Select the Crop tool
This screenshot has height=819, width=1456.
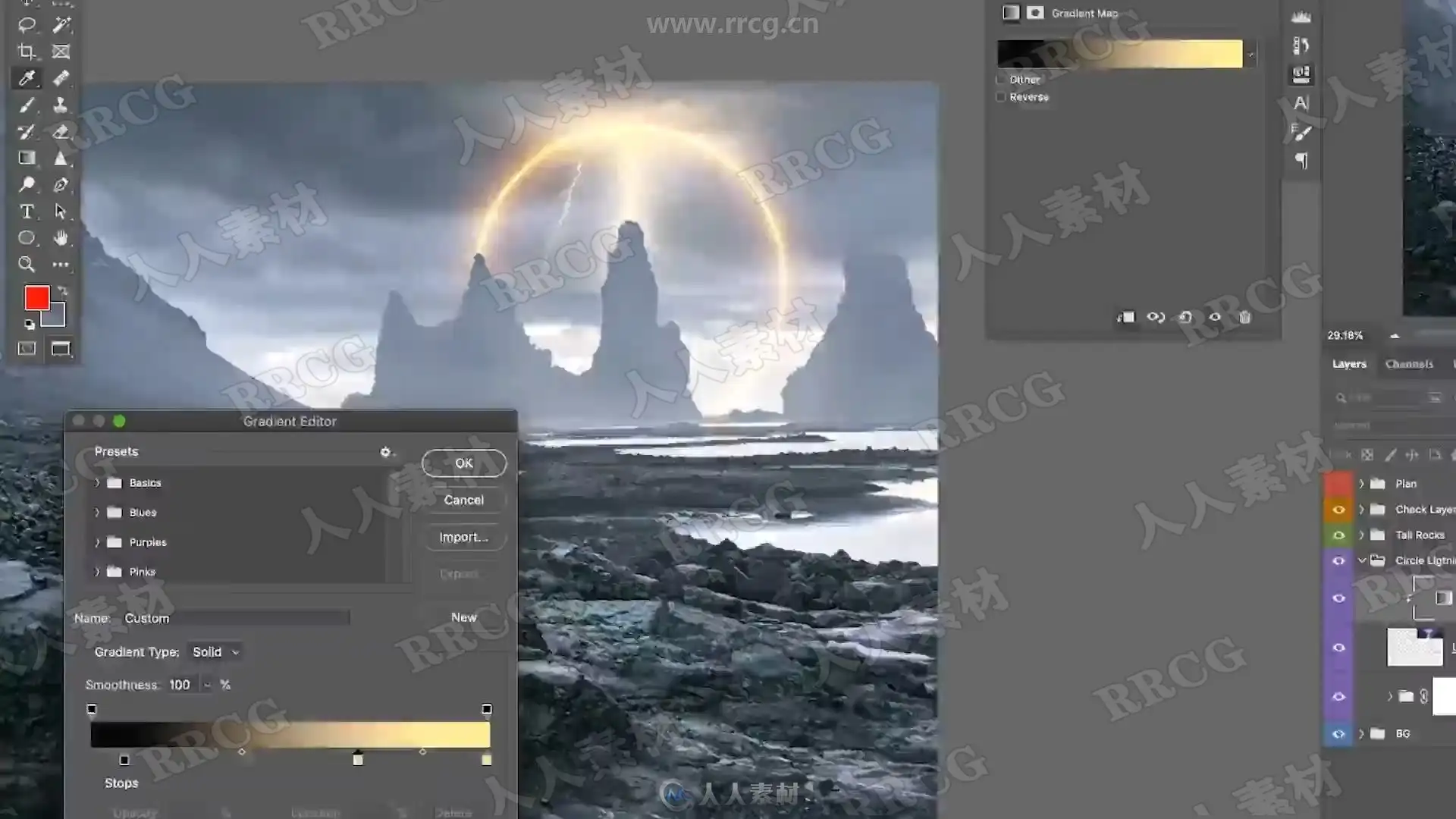coord(27,52)
